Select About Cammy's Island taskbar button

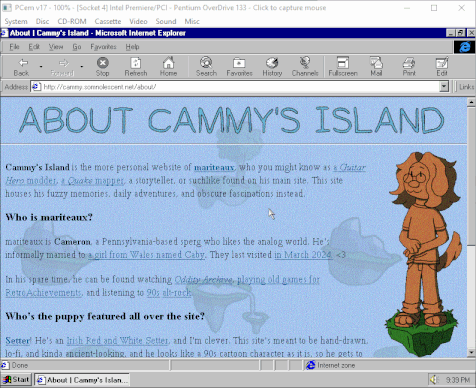click(82, 380)
